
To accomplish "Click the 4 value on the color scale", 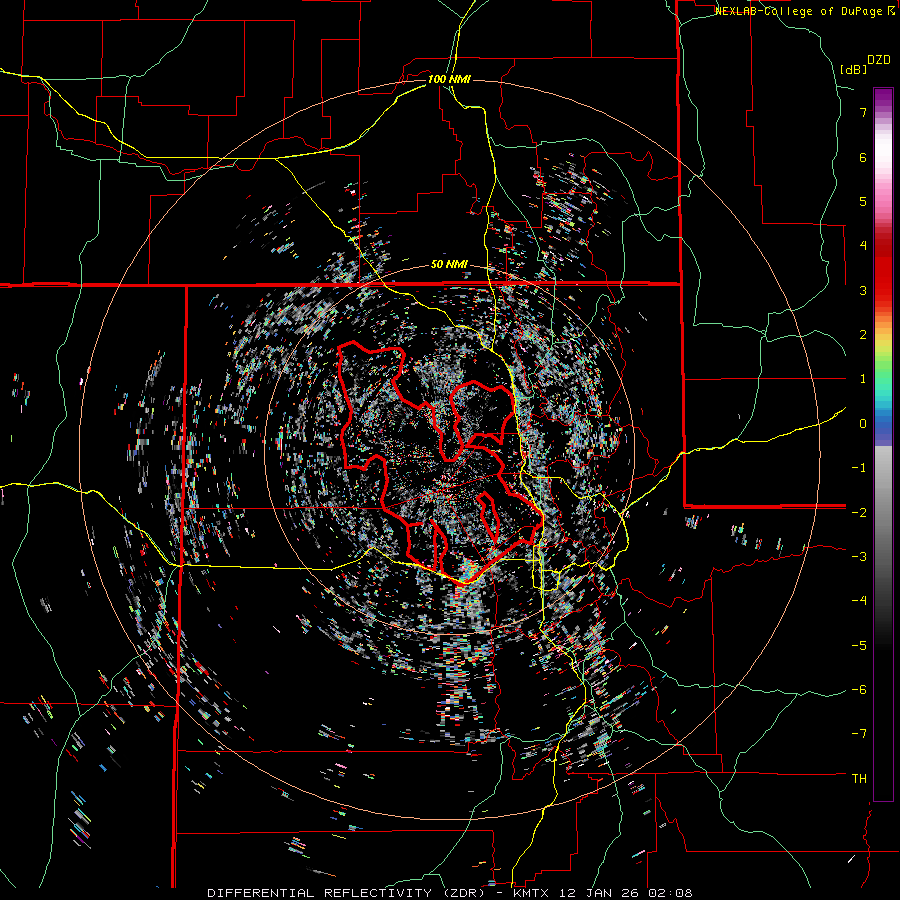I will point(863,246).
